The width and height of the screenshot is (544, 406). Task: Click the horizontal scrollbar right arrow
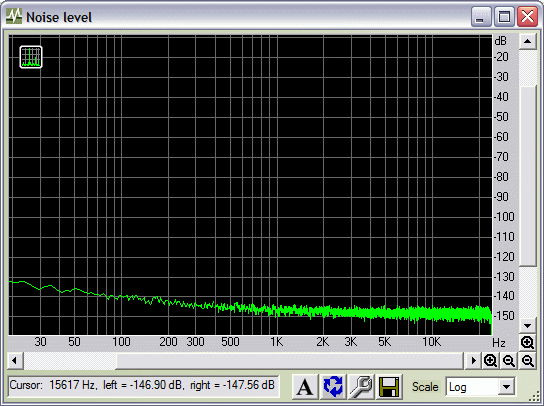click(473, 361)
